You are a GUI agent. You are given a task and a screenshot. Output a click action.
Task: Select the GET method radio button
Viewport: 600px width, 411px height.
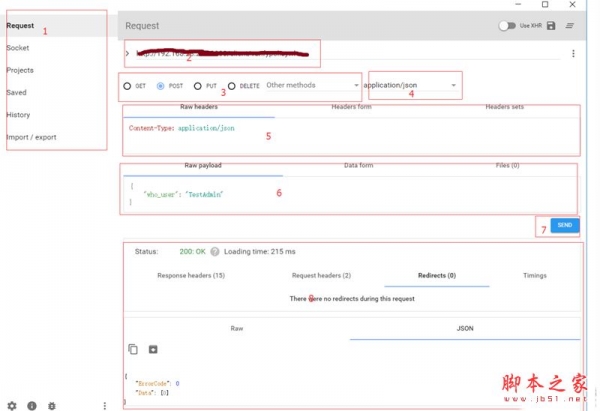click(127, 86)
